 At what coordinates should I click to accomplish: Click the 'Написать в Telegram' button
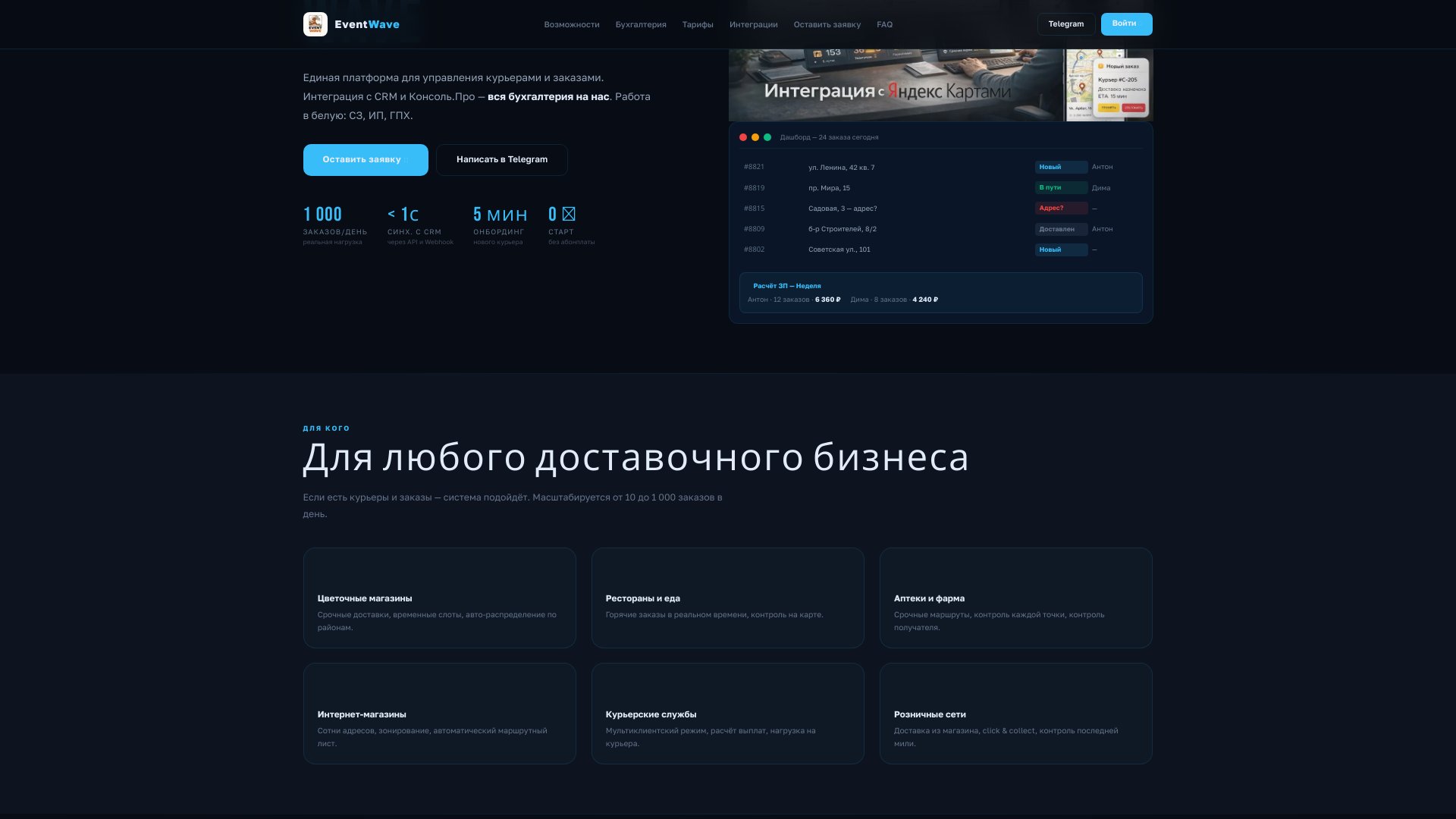click(501, 159)
